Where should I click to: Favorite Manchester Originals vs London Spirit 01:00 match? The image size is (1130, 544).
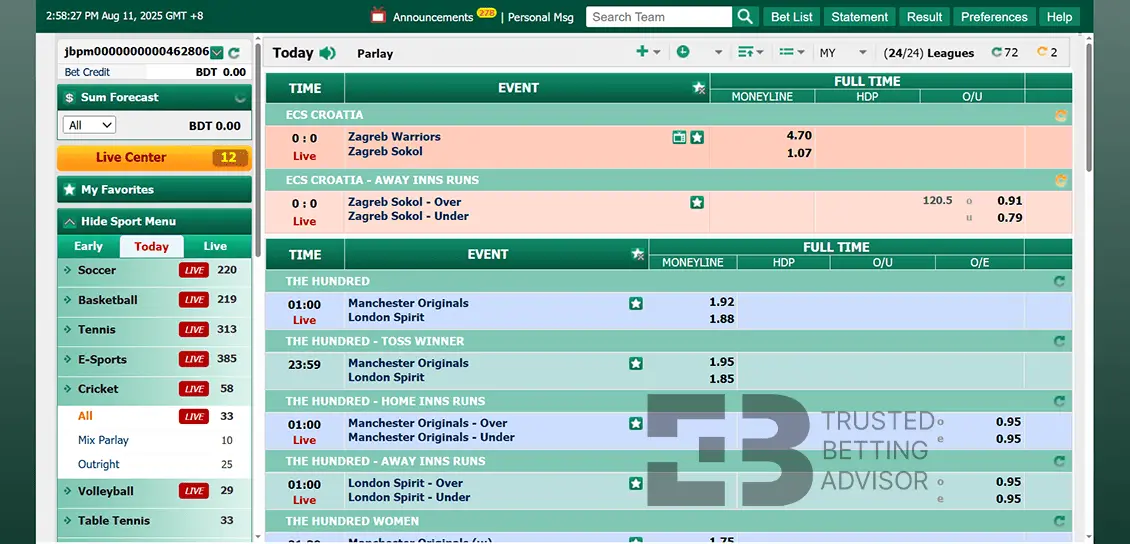[x=636, y=303]
